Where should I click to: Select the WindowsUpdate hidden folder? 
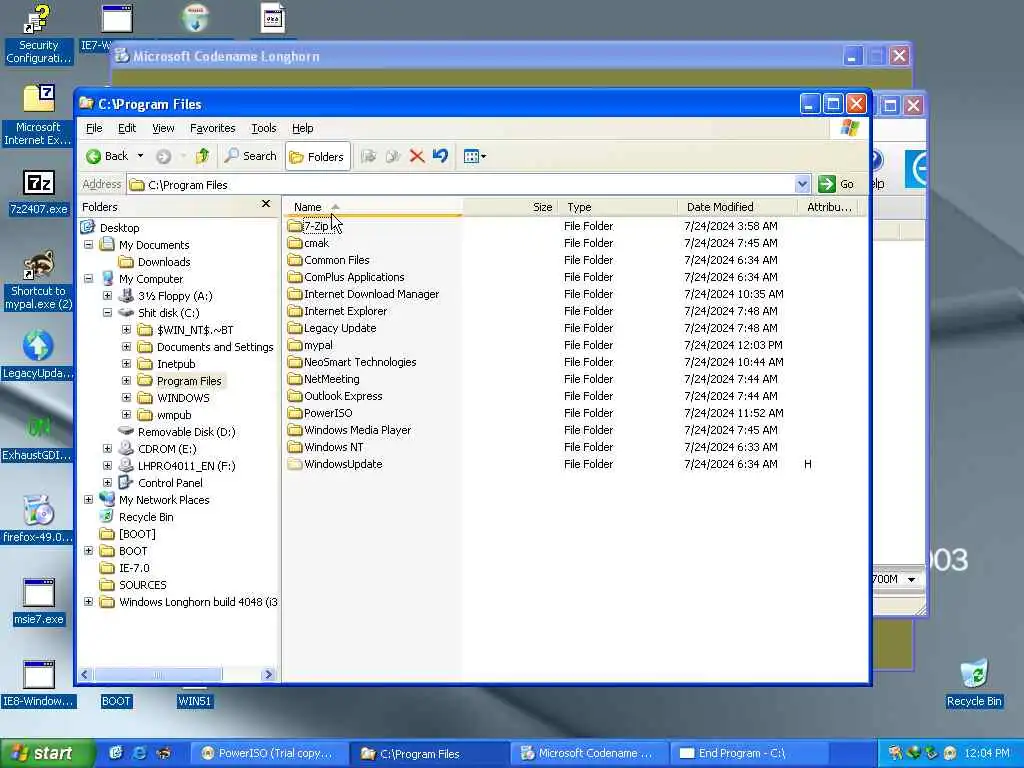335,464
